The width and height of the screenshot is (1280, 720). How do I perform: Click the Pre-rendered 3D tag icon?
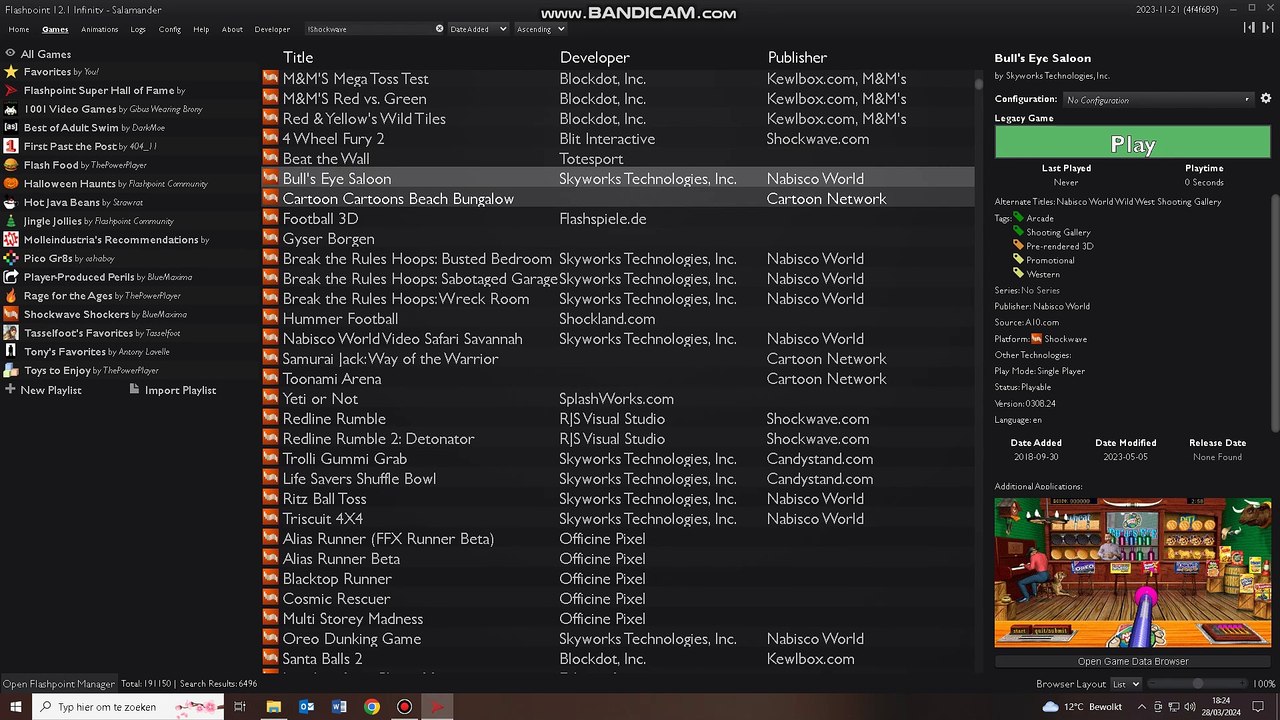click(x=1019, y=246)
